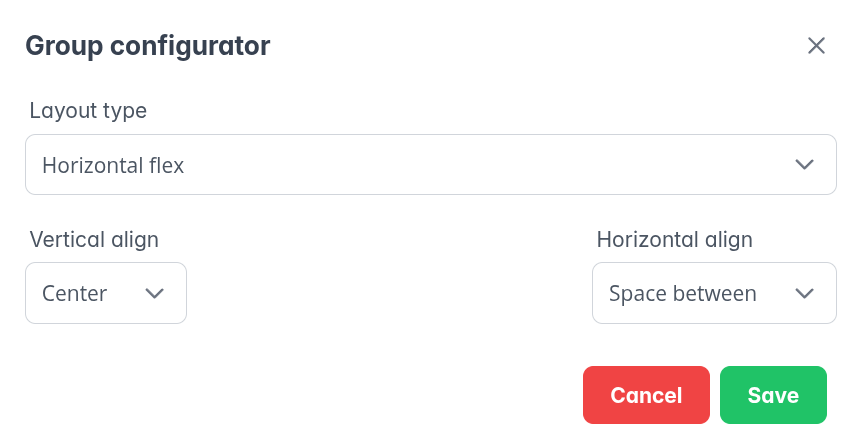Click the Space between value text
Image resolution: width=862 pixels, height=447 pixels.
[x=682, y=293]
